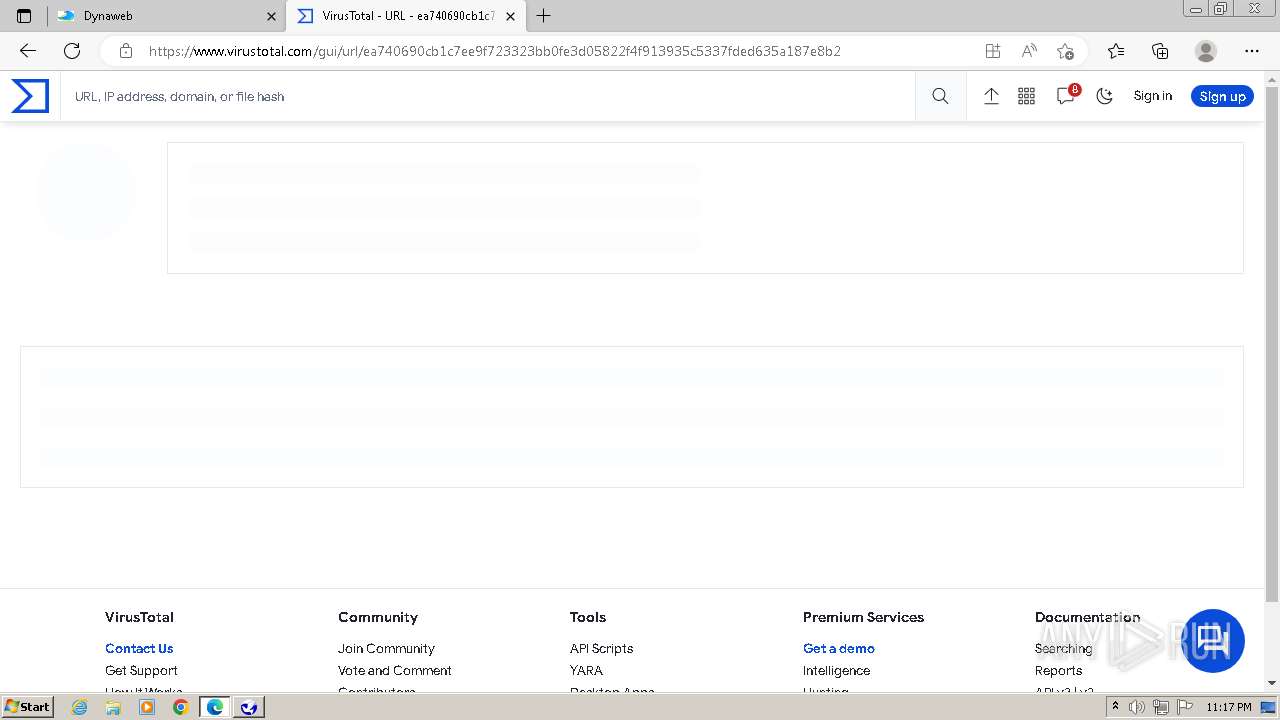Click the Edge taskbar icon
This screenshot has height=720, width=1280.
coord(214,707)
